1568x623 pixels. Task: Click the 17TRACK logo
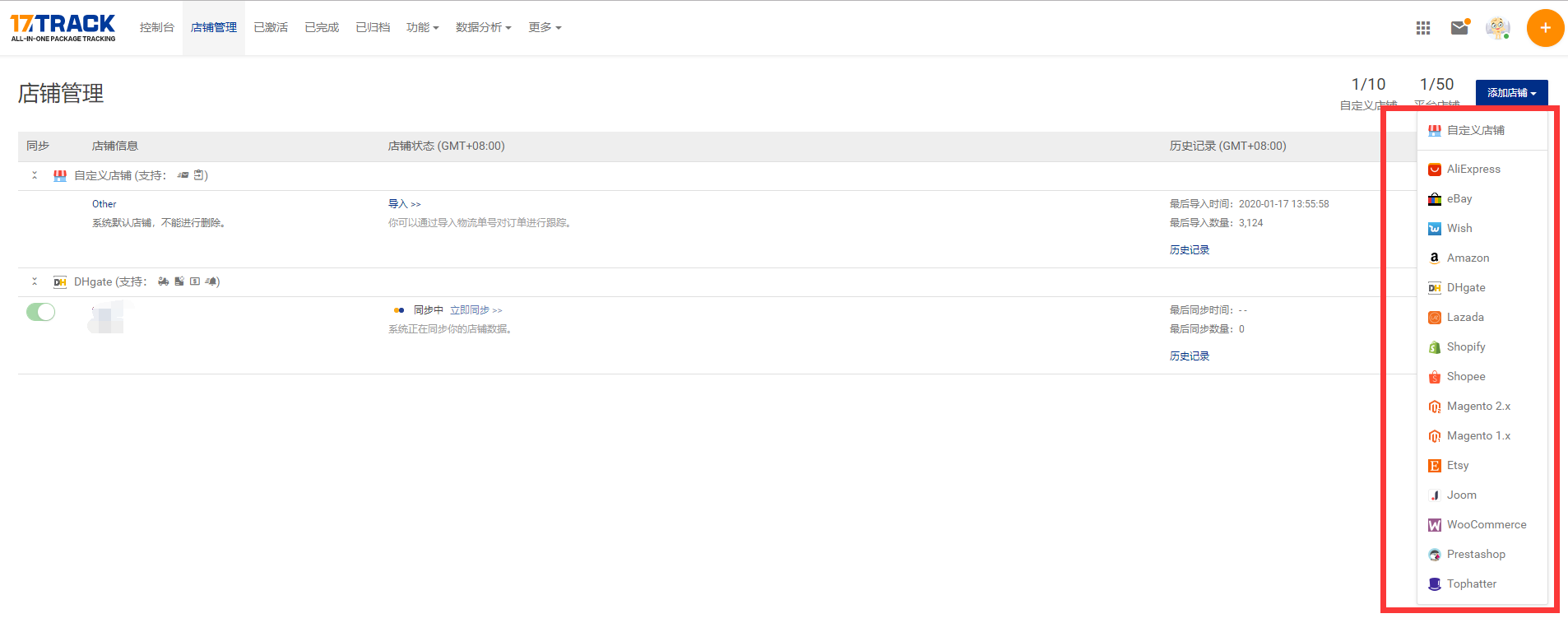pyautogui.click(x=63, y=28)
